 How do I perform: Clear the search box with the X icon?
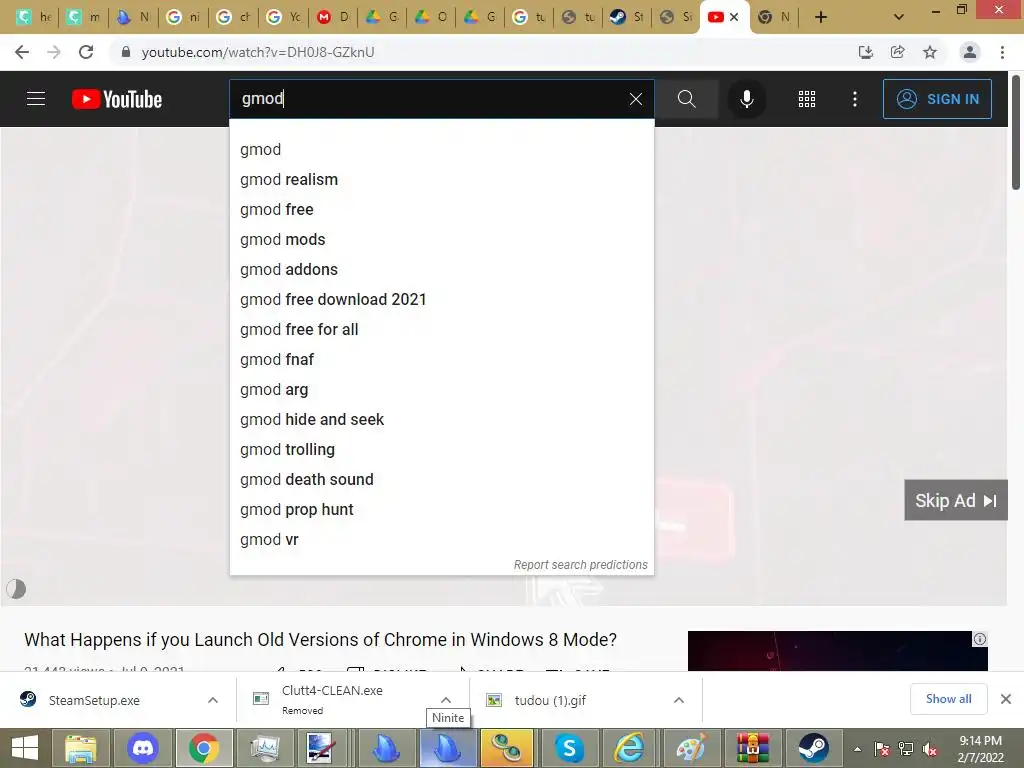[635, 99]
